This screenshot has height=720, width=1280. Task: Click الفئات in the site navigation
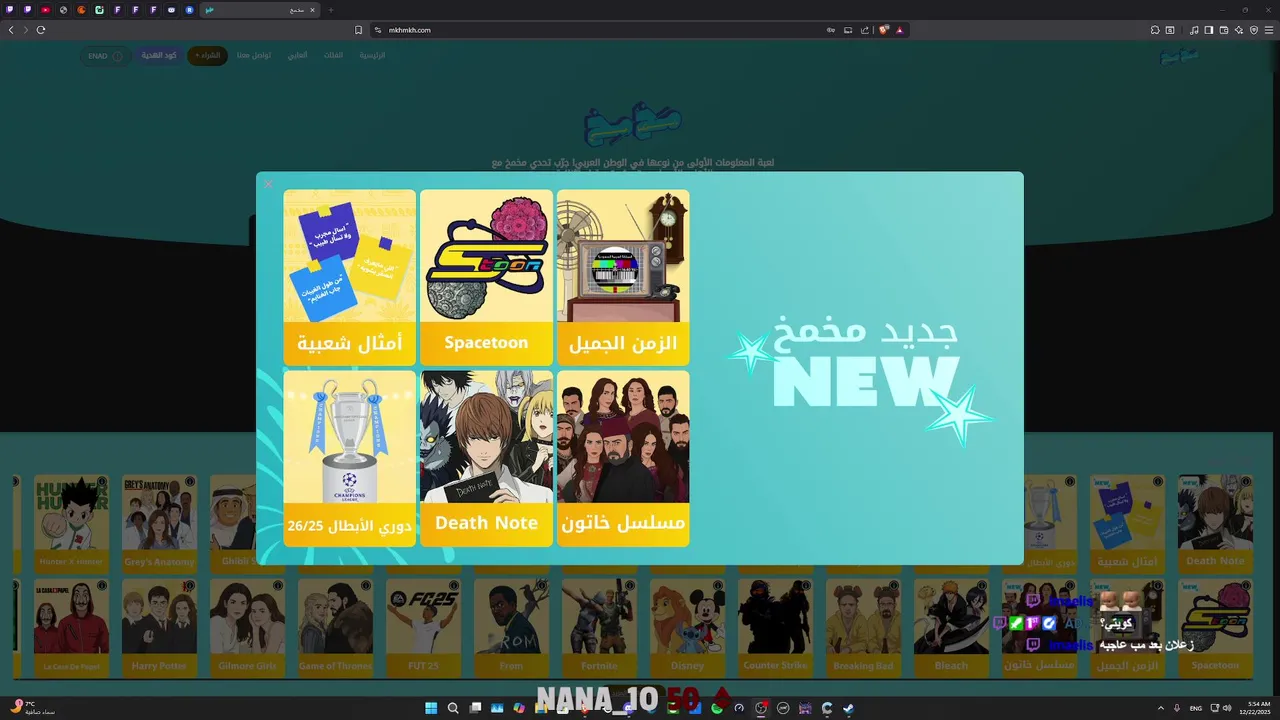333,55
